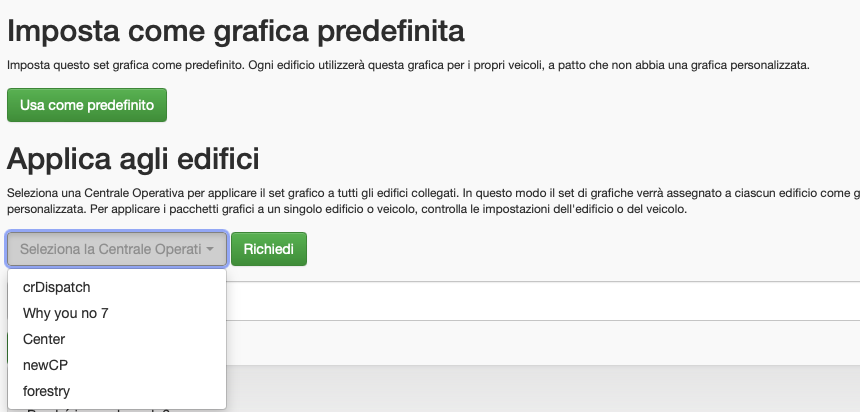Screen dimensions: 860x412
Task: Choose "forestry" from the list
Action: coord(47,391)
